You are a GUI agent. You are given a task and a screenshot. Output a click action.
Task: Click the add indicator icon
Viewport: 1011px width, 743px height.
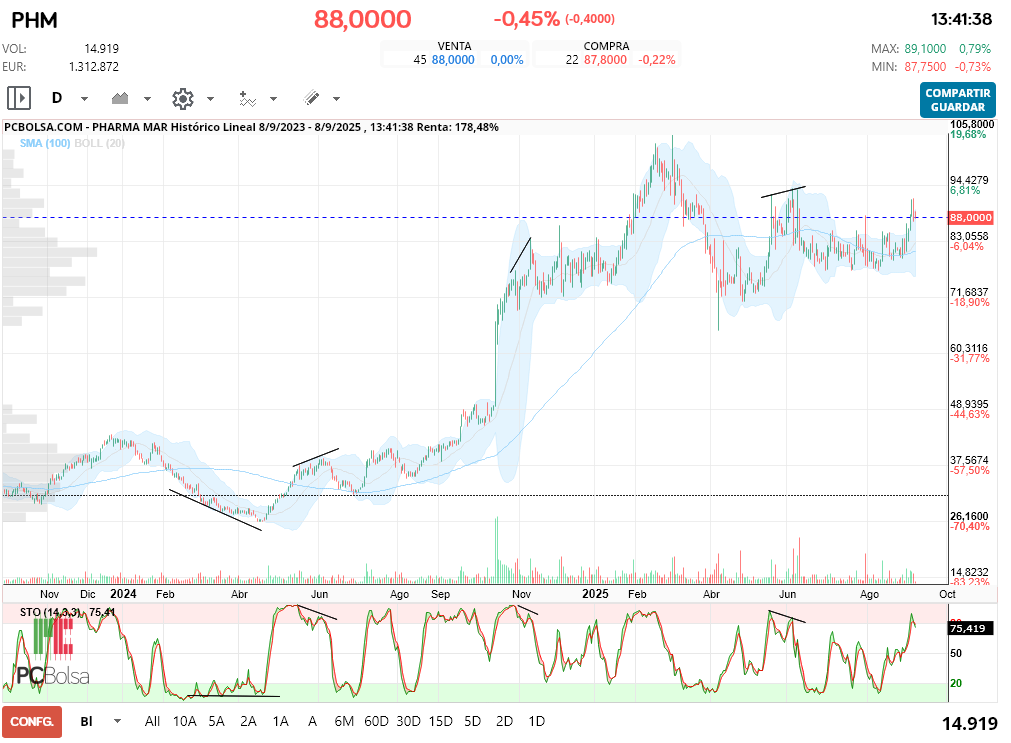pos(248,99)
